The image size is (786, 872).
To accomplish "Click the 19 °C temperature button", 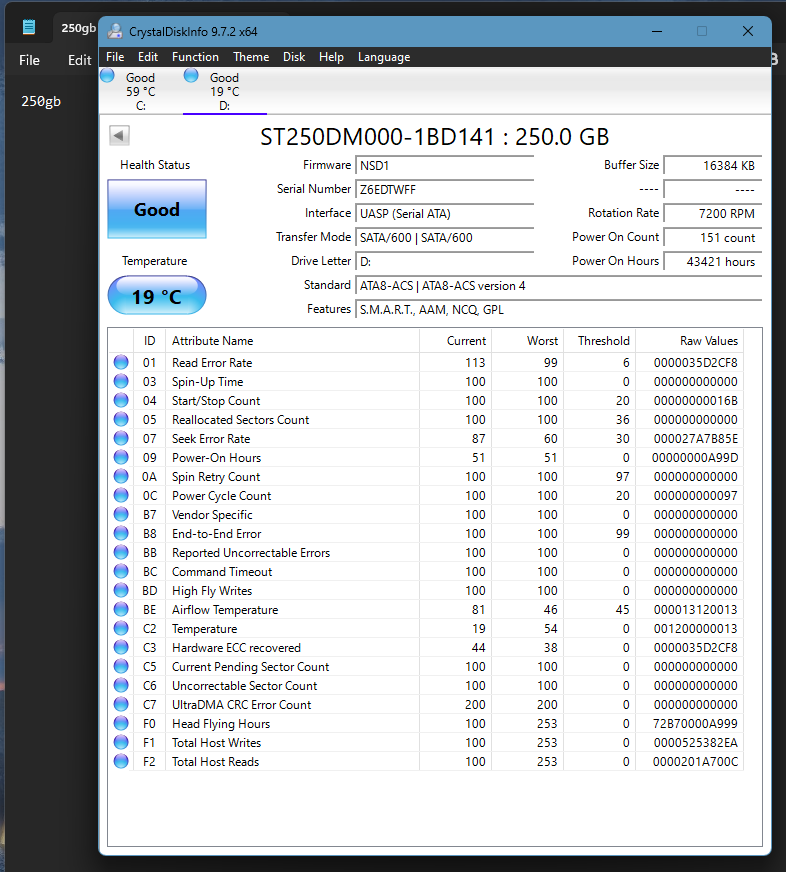I will point(157,296).
